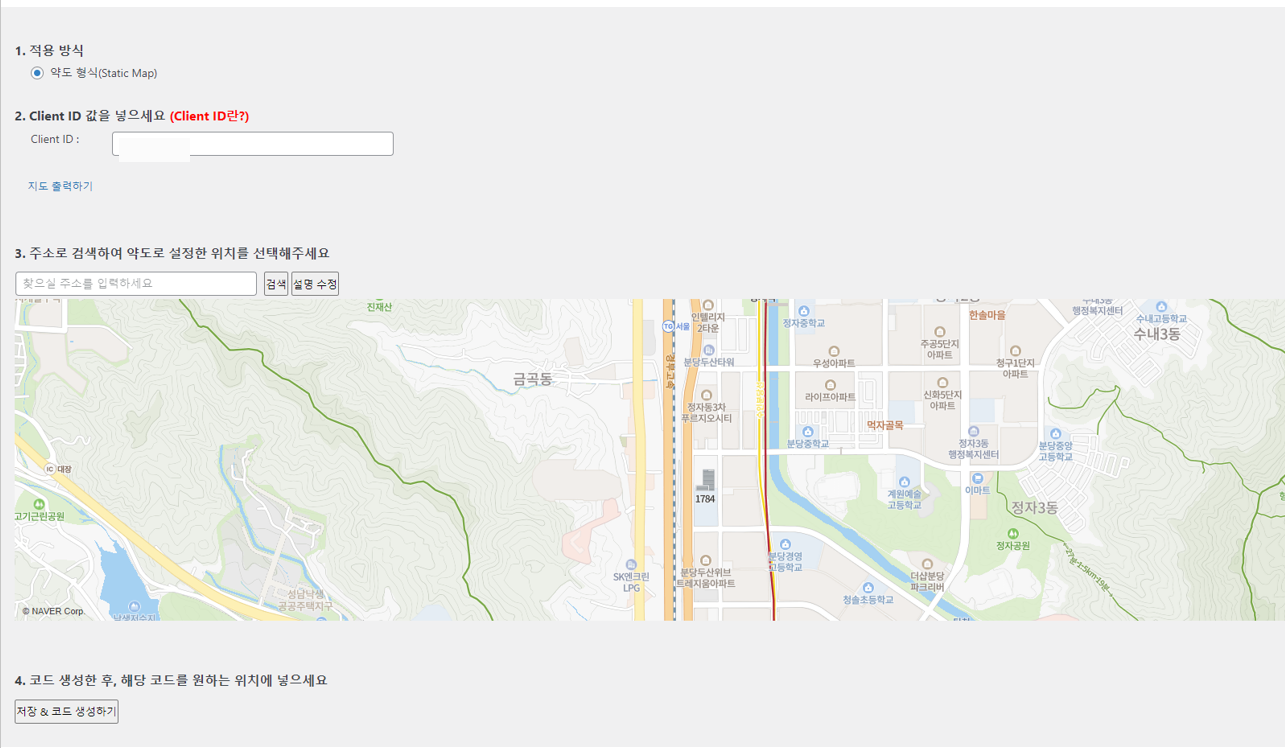Image resolution: width=1285 pixels, height=748 pixels.
Task: Click the 먹자골목 label on the map
Action: pos(885,426)
